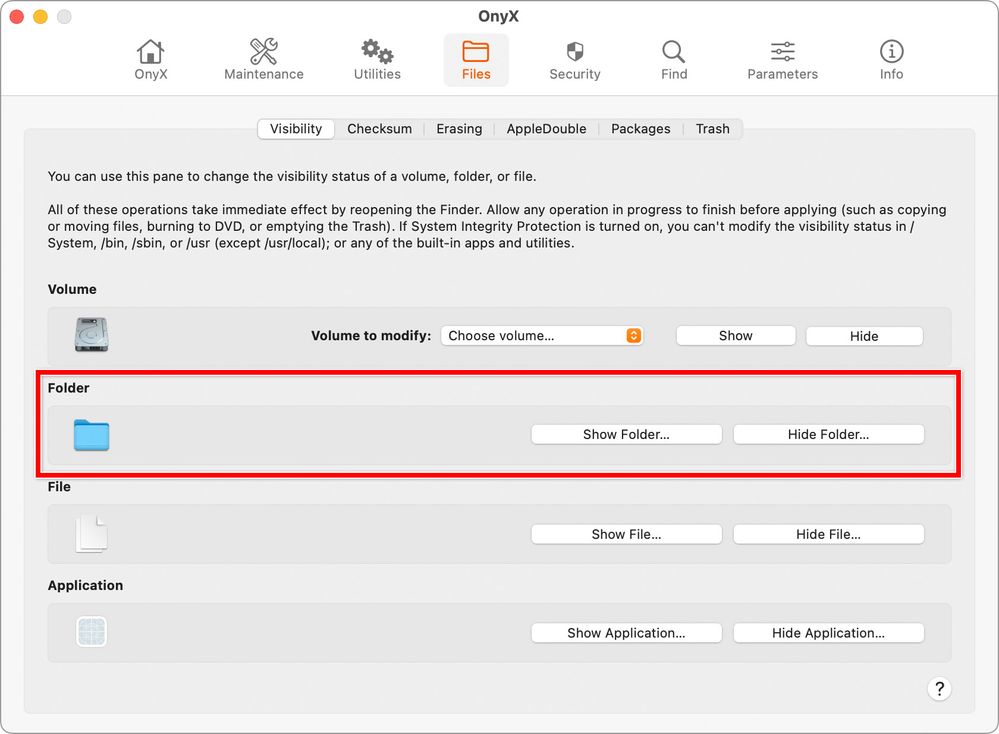The height and width of the screenshot is (734, 999).
Task: Switch to the Trash tab
Action: (712, 129)
